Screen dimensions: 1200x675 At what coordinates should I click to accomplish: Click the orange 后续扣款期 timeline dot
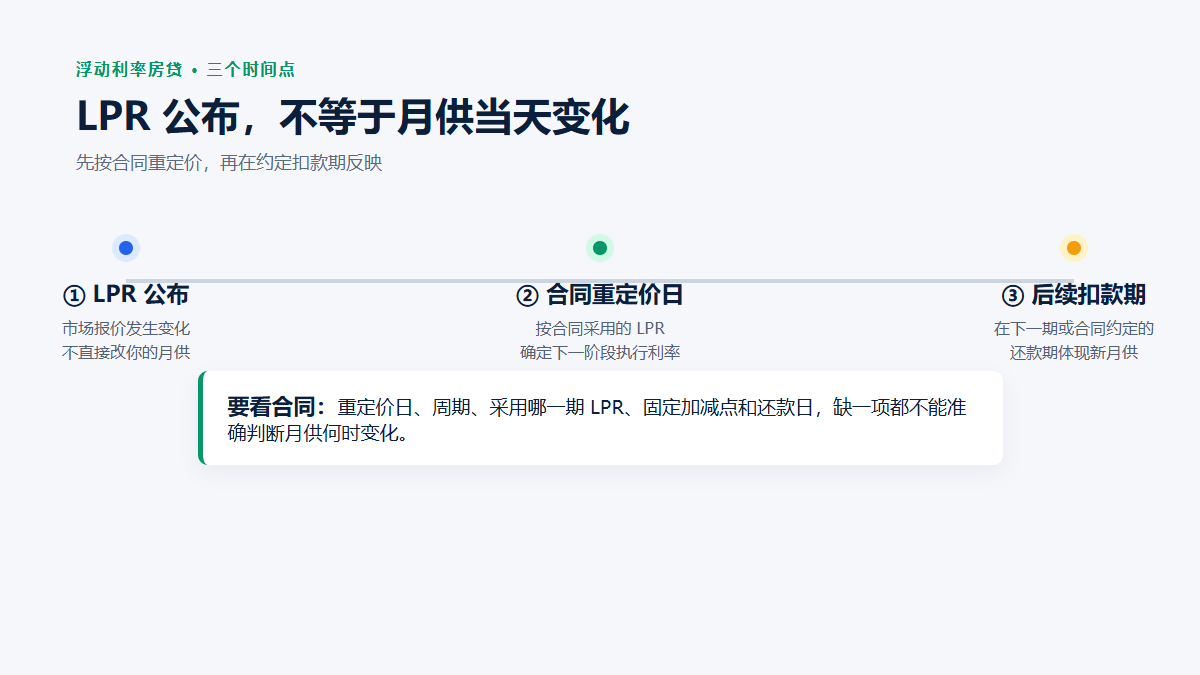(1074, 248)
